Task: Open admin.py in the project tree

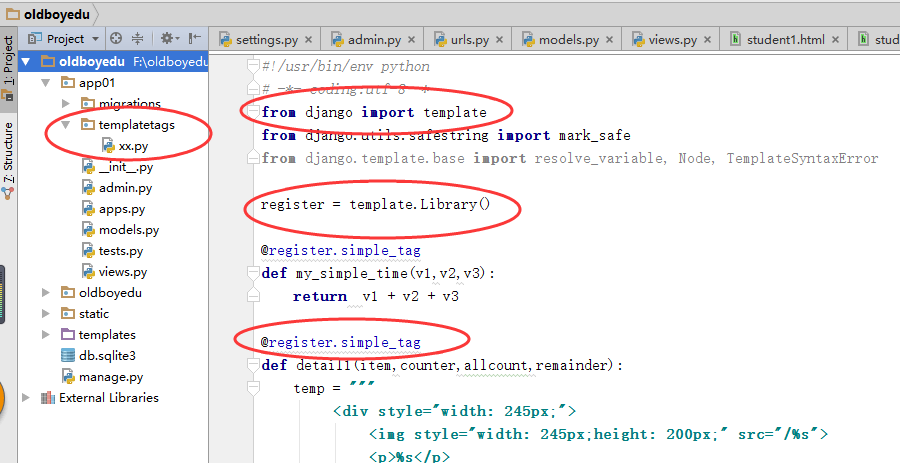Action: point(125,188)
